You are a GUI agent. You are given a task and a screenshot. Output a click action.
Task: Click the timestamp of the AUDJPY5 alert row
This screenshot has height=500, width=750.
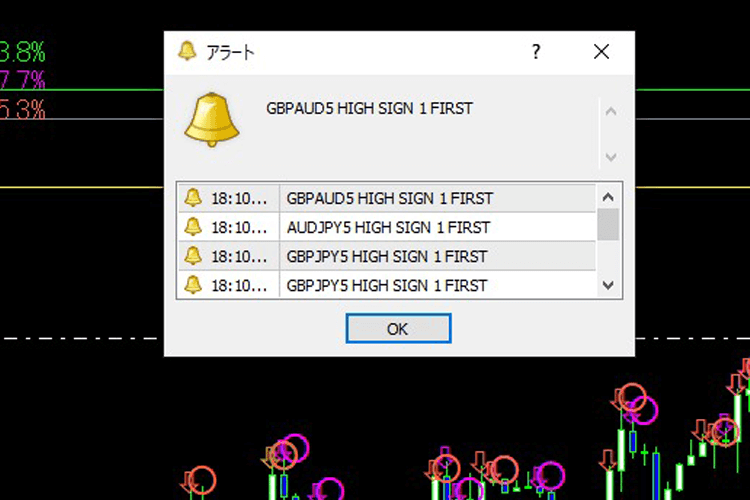(x=239, y=227)
